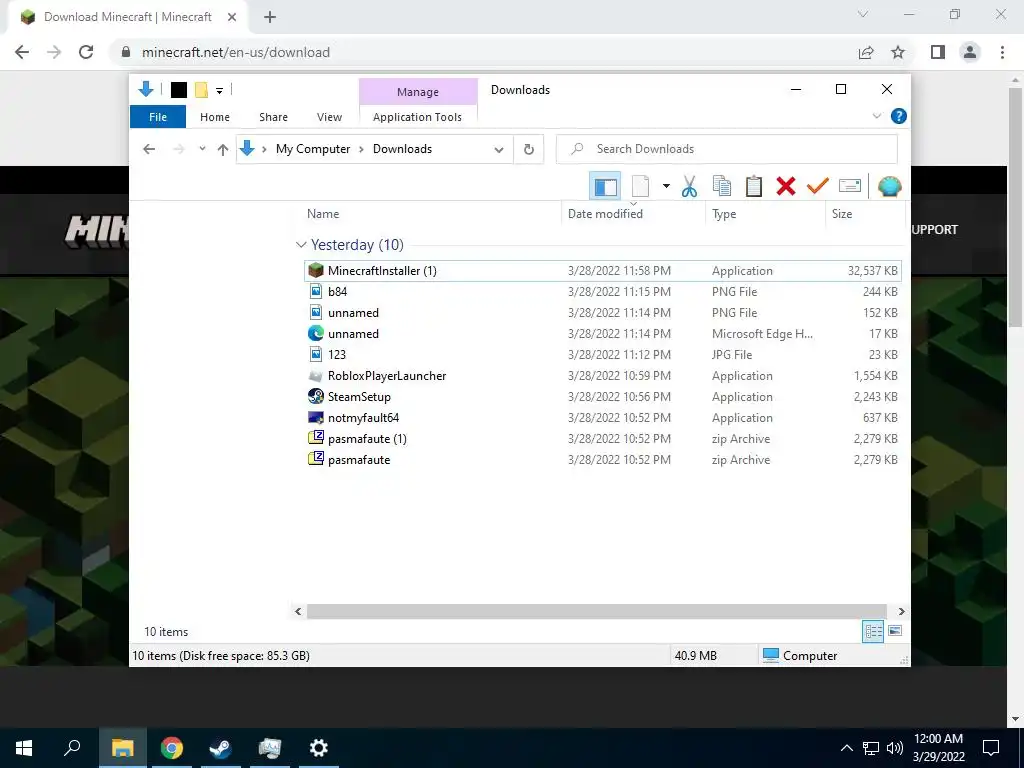The image size is (1024, 768).
Task: Click the orange checkmark Properties icon
Action: tap(817, 187)
